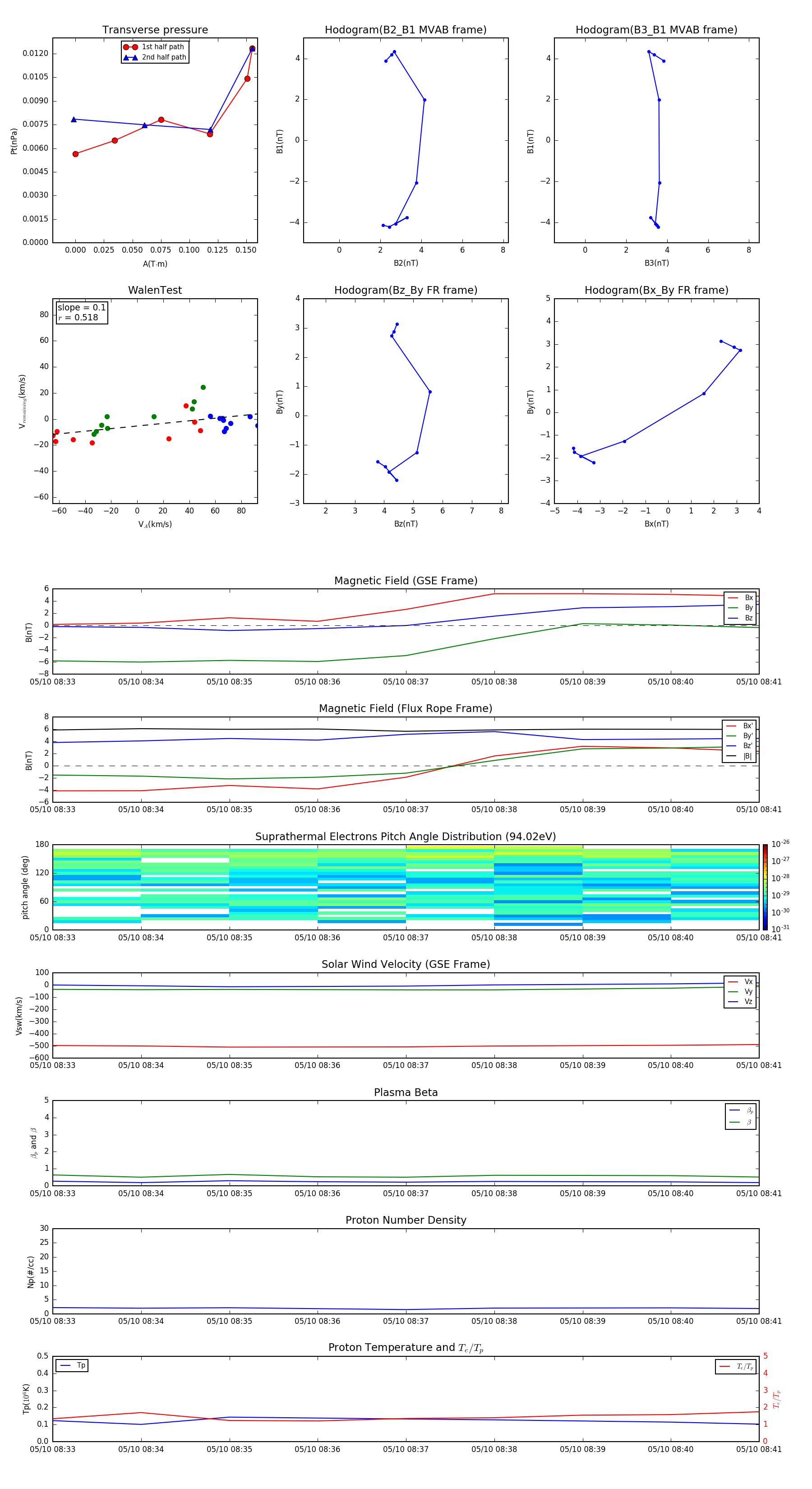Click the "Proton Number Density" title
812x1489 pixels.
[406, 1220]
